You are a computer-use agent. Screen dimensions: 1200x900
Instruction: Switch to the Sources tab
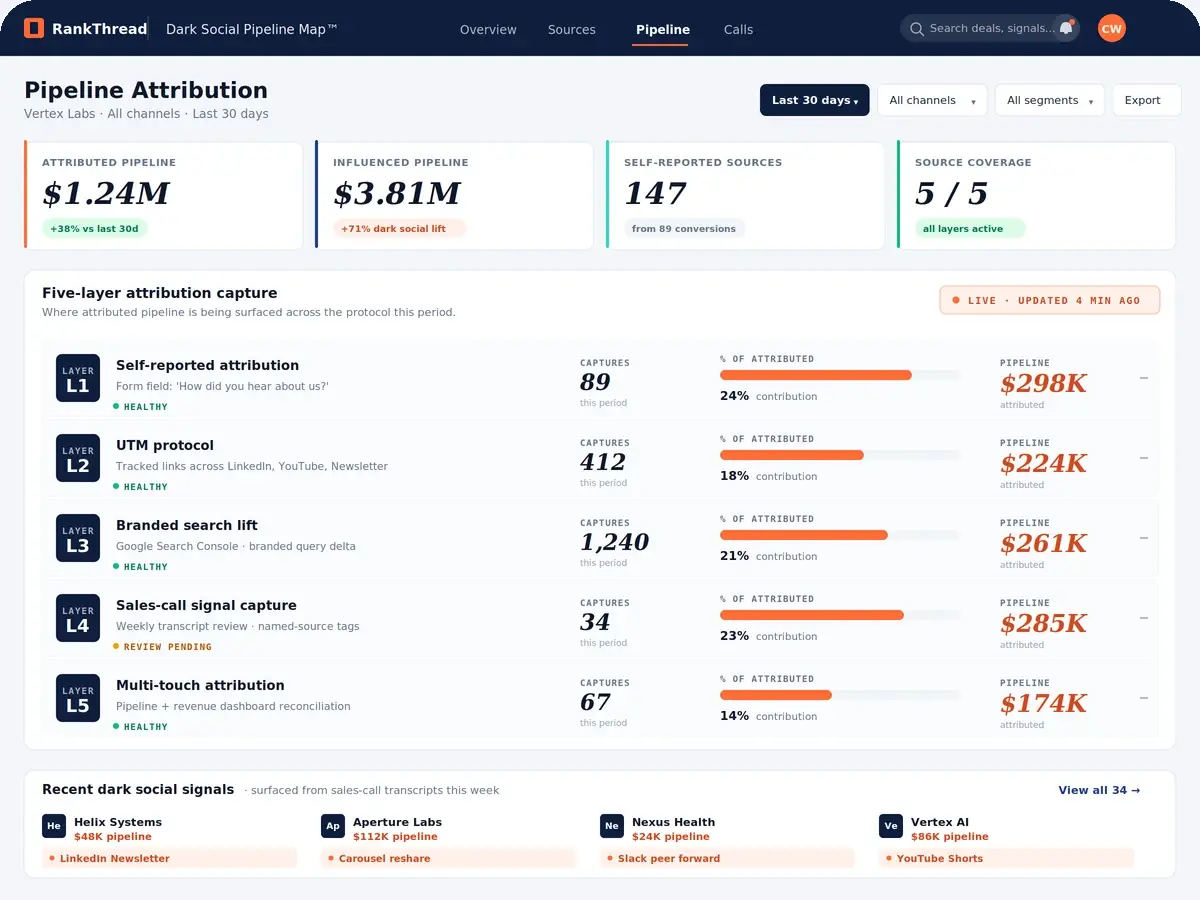click(x=572, y=29)
